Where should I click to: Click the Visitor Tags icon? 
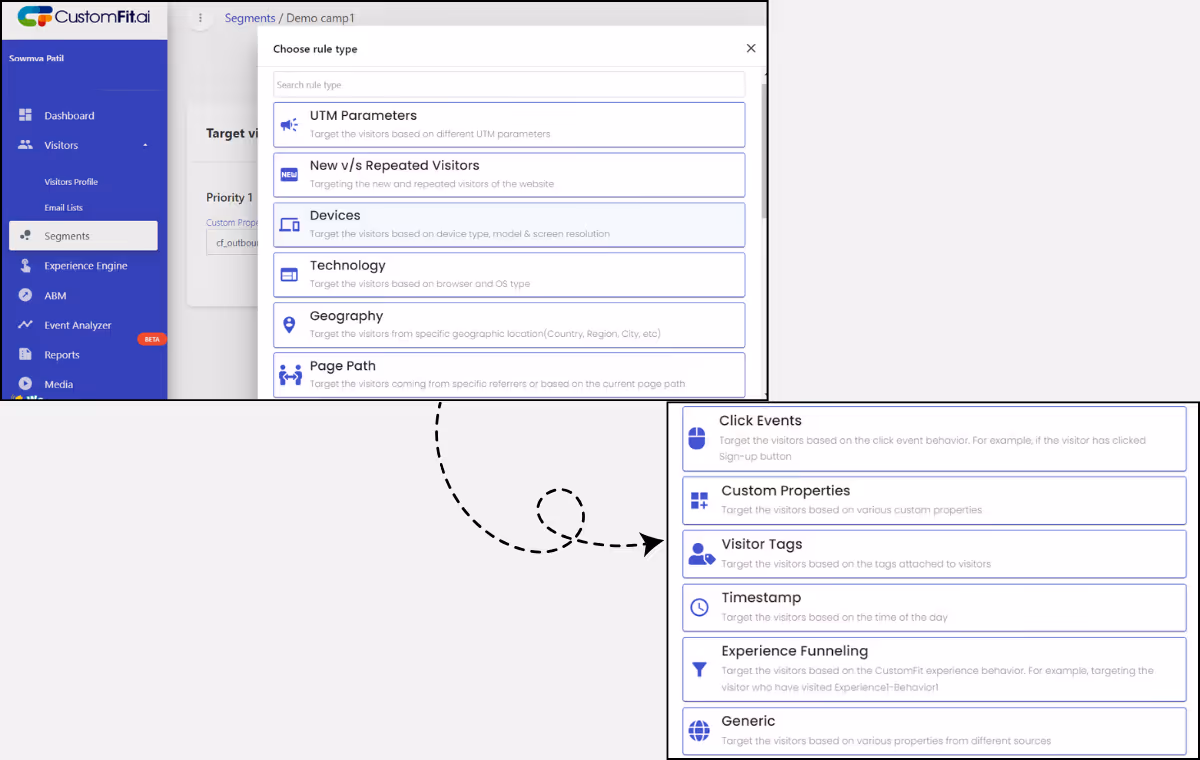pos(700,553)
